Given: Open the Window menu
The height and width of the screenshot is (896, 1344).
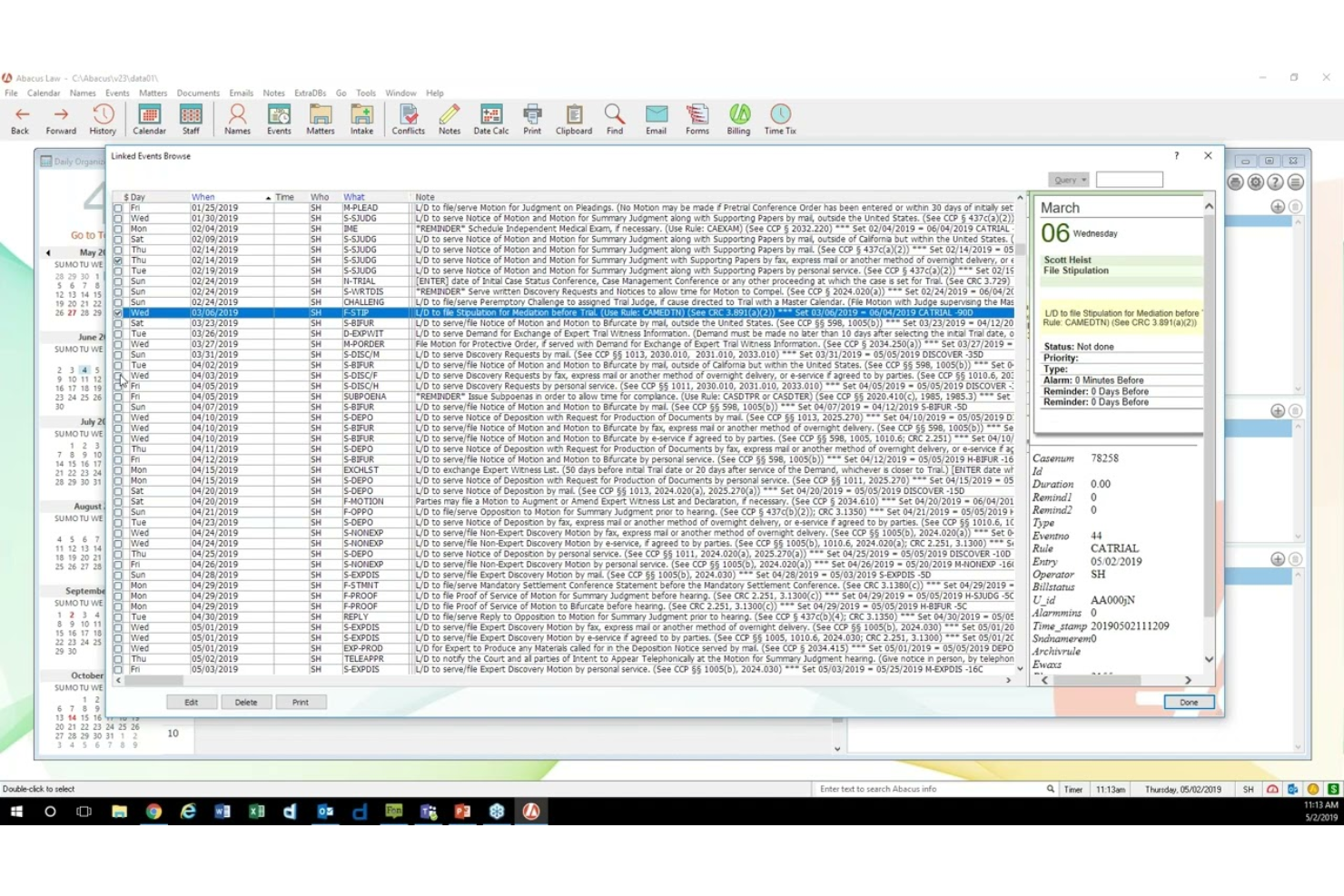Looking at the screenshot, I should tap(400, 93).
